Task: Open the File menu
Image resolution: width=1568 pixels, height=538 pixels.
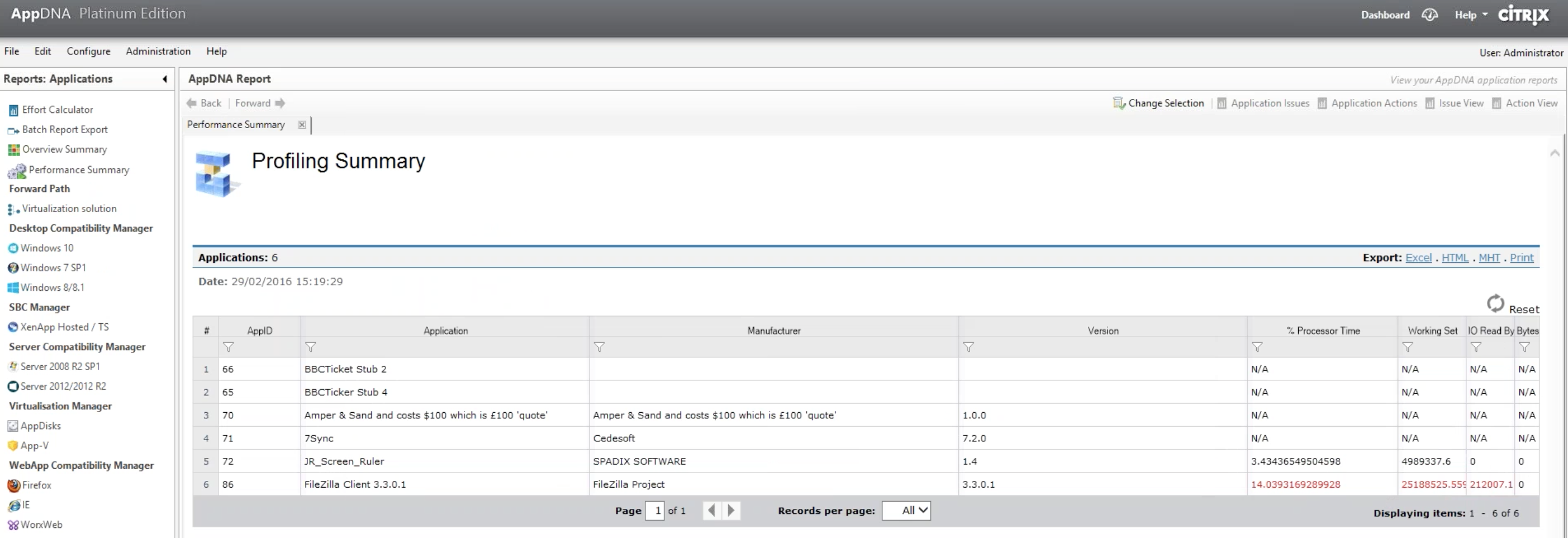Action: point(12,51)
